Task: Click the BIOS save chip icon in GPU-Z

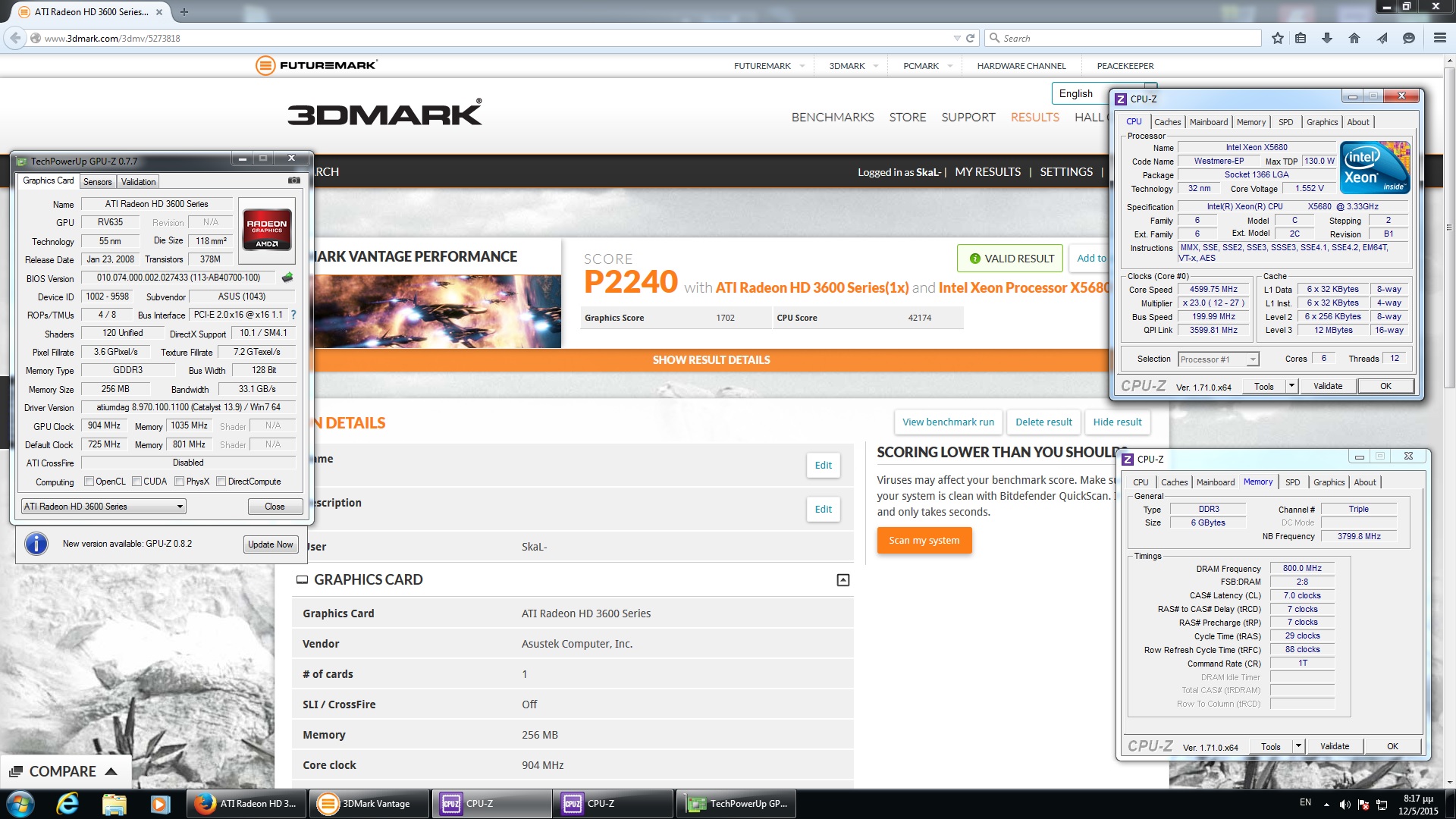Action: [x=287, y=278]
